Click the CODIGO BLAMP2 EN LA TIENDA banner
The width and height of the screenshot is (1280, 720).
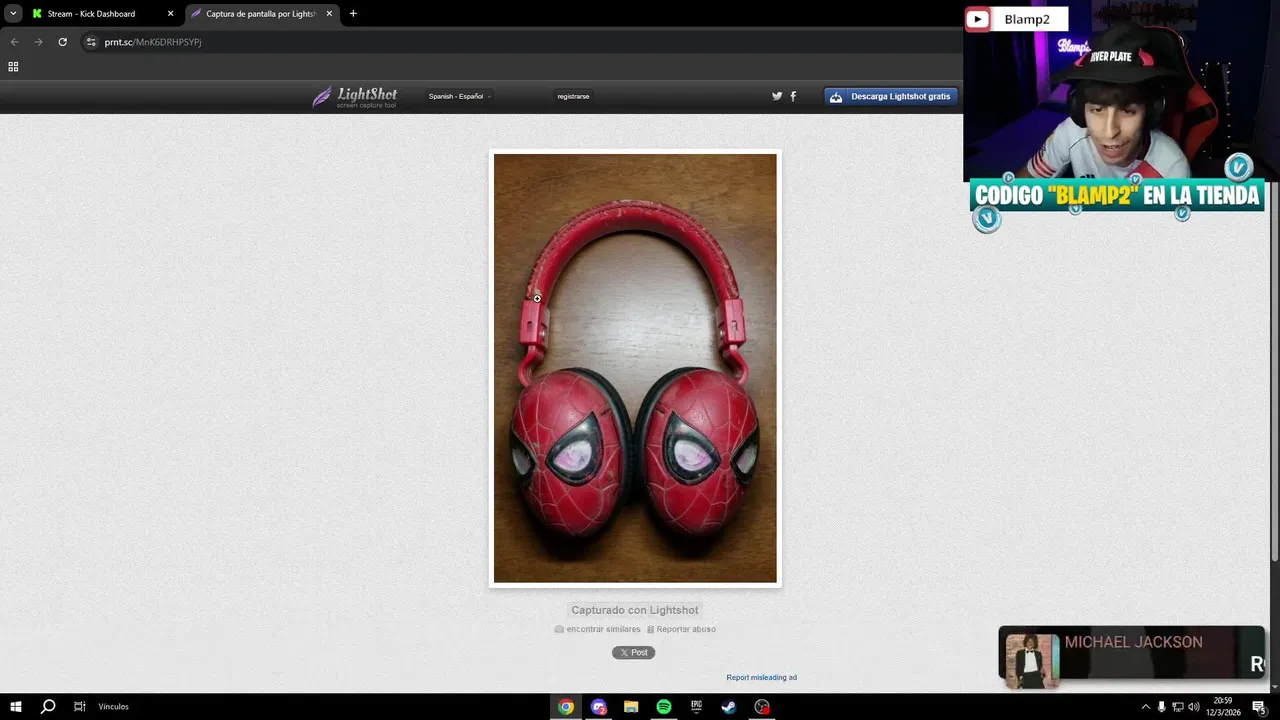1117,195
